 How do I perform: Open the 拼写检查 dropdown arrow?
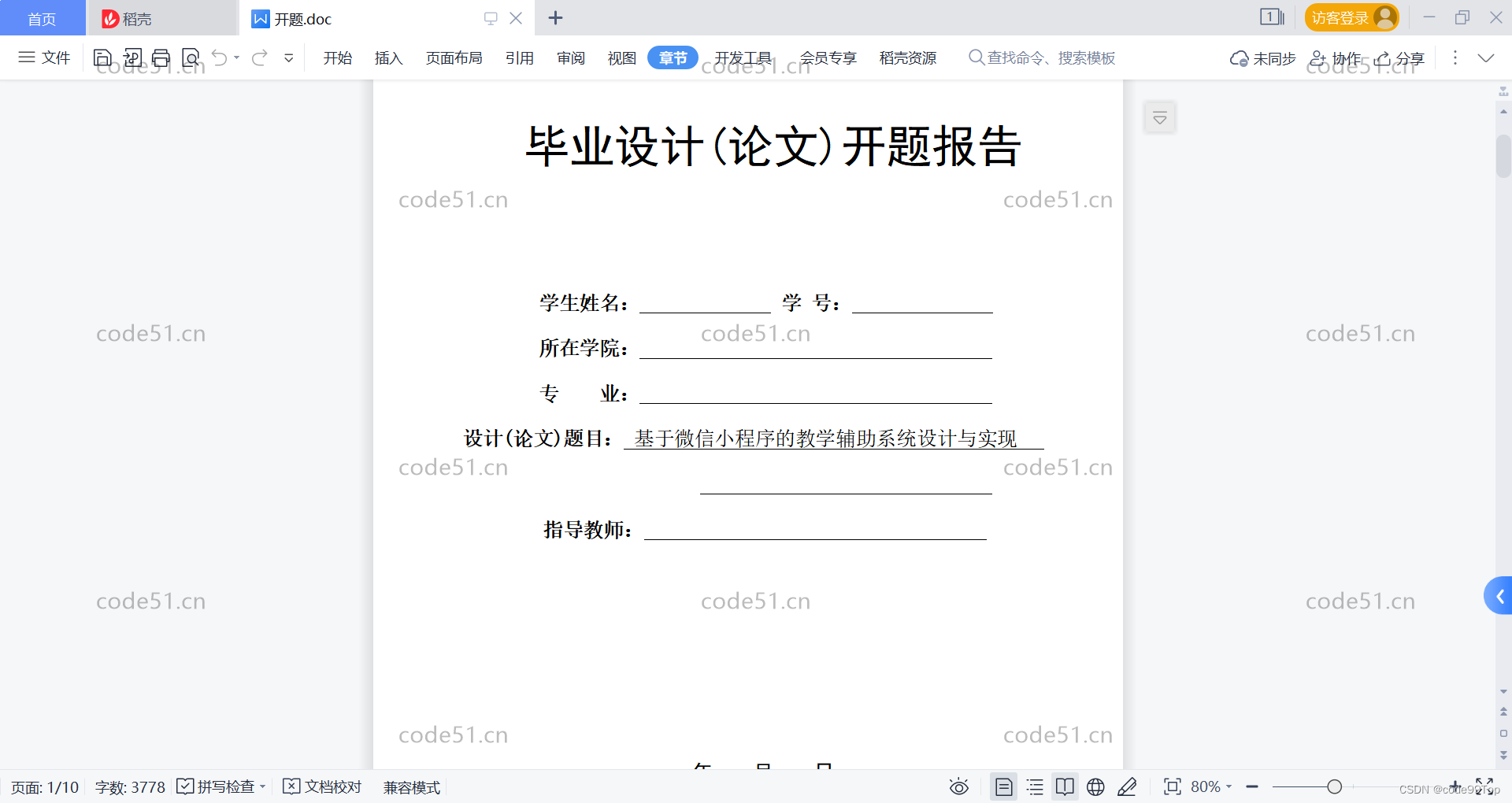(x=262, y=786)
